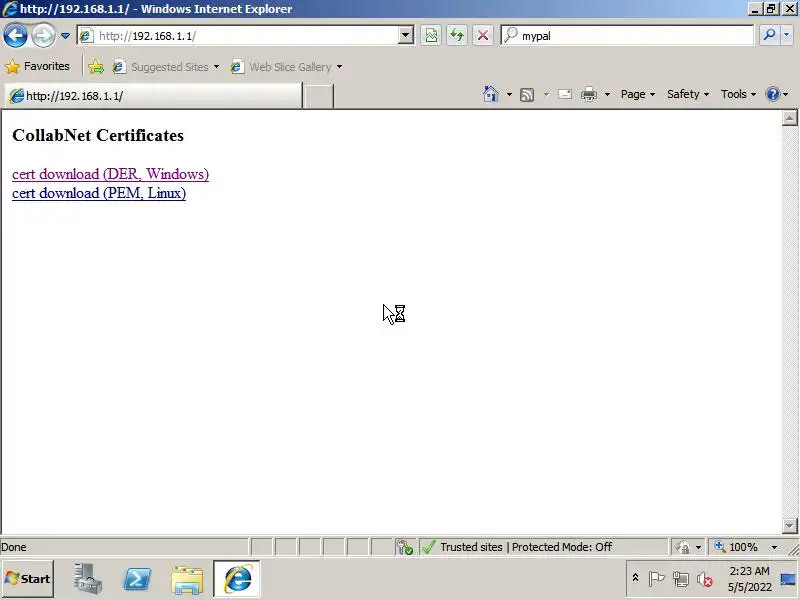Screen dimensions: 800x600
Task: Open the Page menu
Action: pyautogui.click(x=638, y=94)
